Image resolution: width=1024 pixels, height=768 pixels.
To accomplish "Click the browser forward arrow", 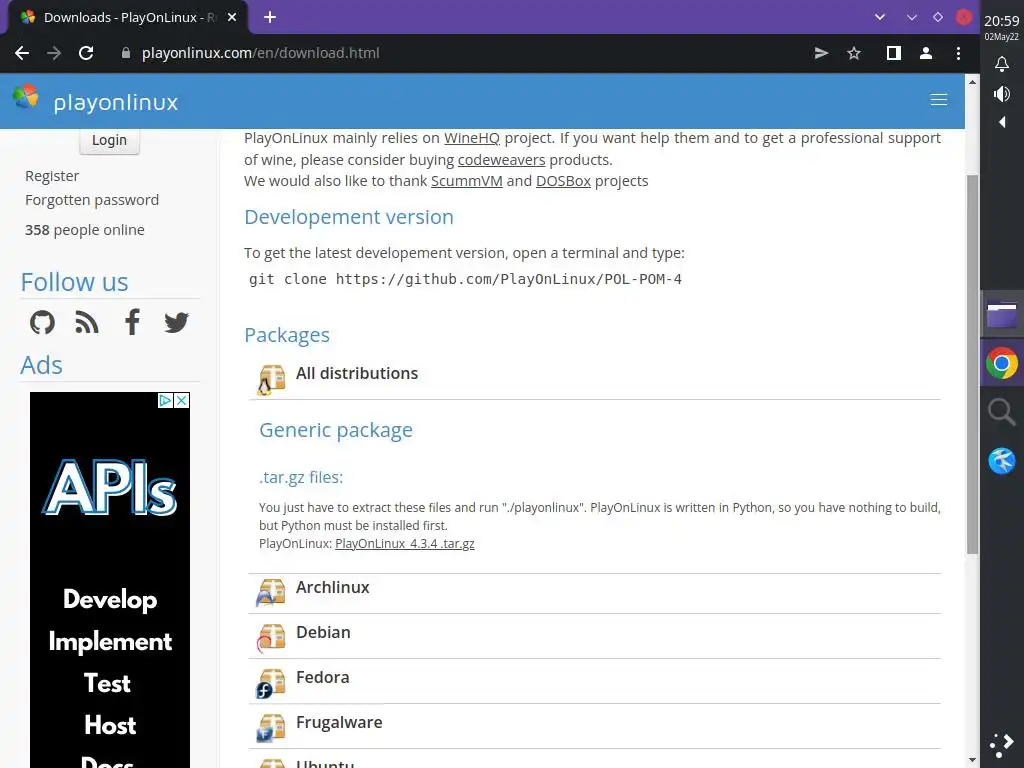I will click(54, 53).
